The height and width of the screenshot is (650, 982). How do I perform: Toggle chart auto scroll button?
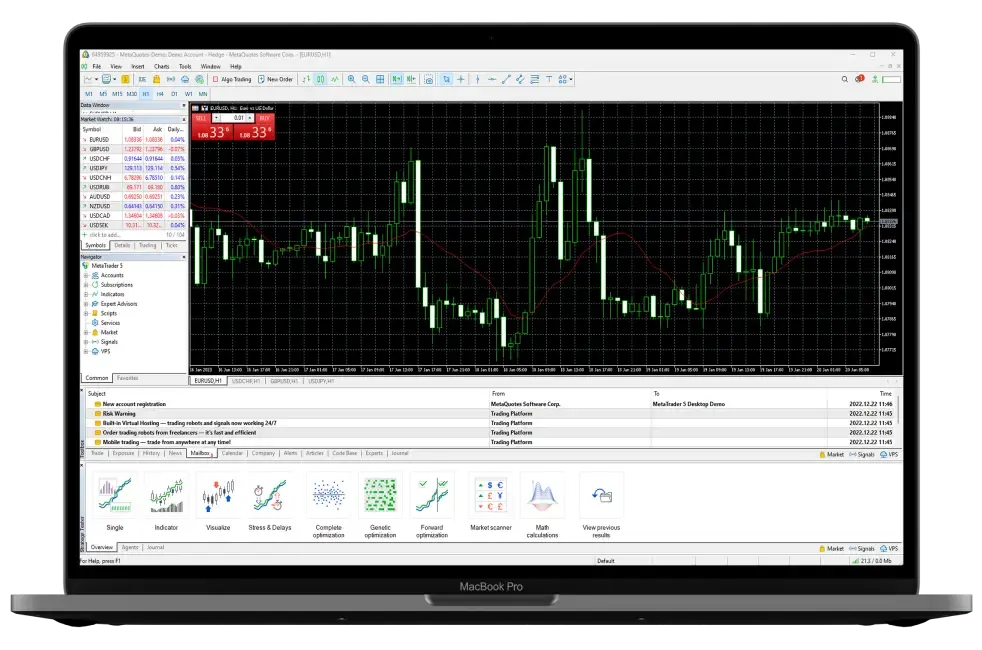click(396, 80)
